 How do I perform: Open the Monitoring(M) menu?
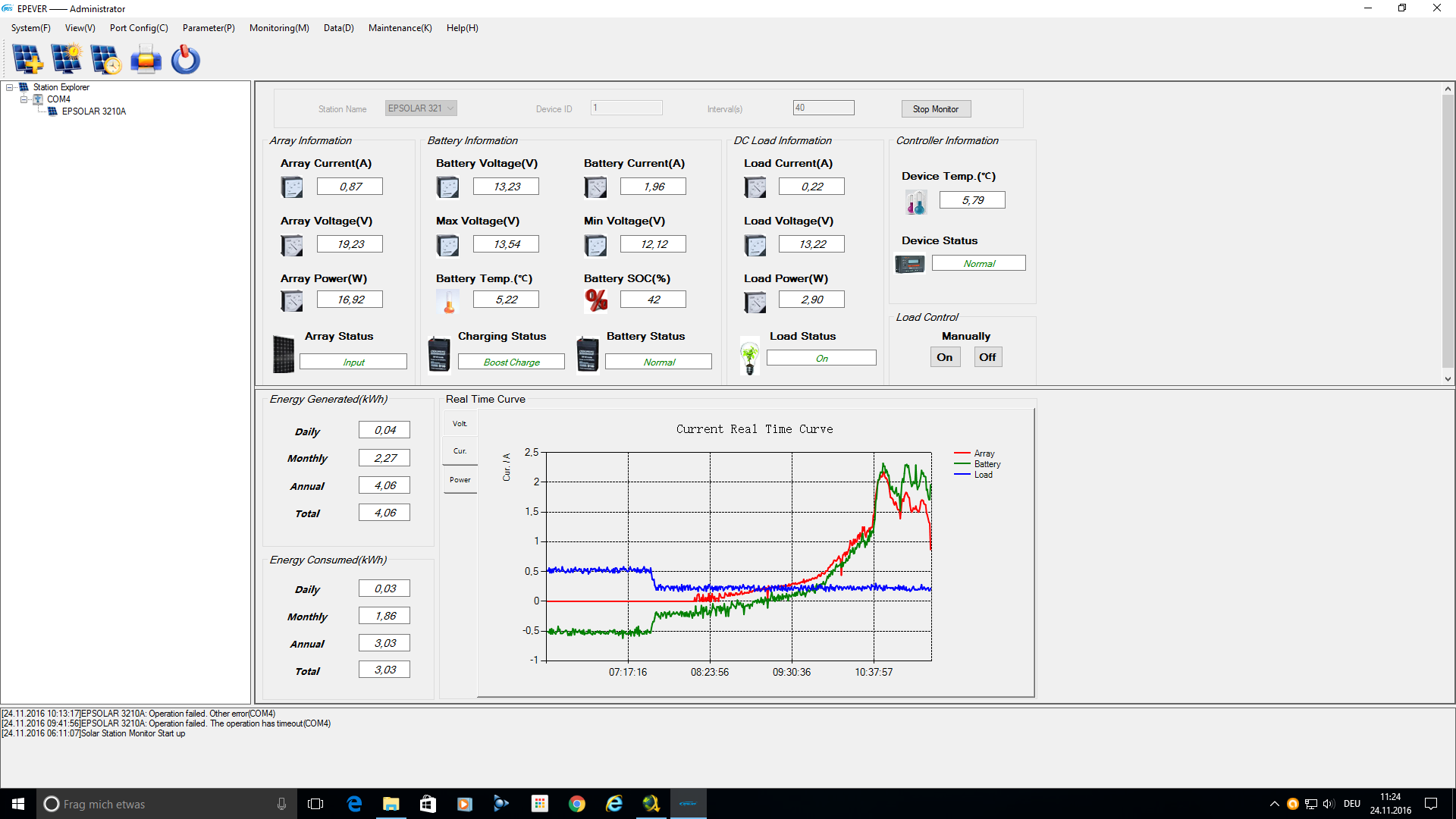pyautogui.click(x=279, y=28)
